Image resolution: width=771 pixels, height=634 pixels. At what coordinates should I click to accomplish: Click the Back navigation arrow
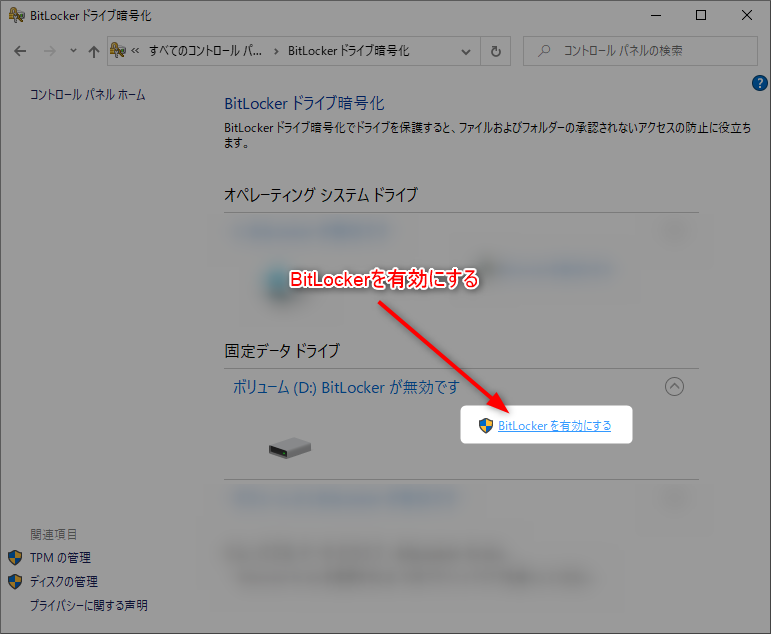pos(20,51)
